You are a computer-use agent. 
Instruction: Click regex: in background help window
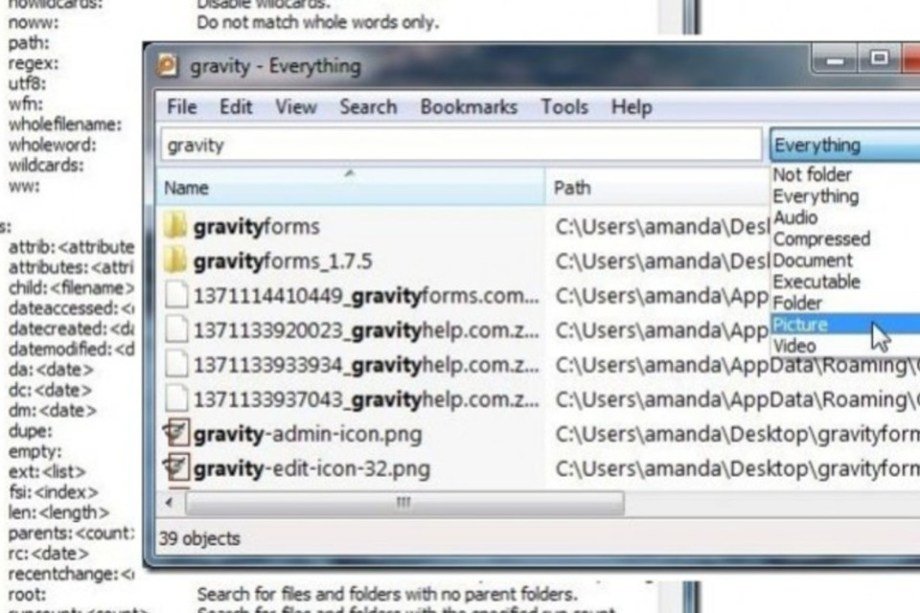(33, 63)
